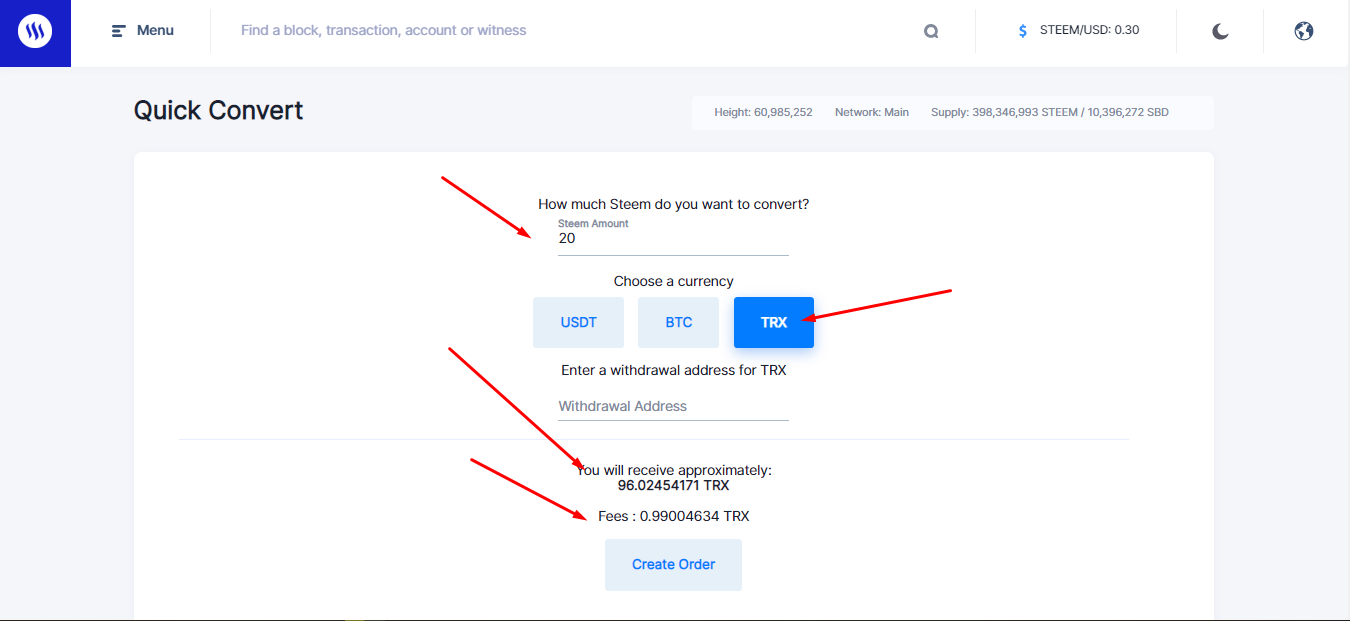The width and height of the screenshot is (1350, 621).
Task: Select the BTC currency button
Action: (678, 322)
